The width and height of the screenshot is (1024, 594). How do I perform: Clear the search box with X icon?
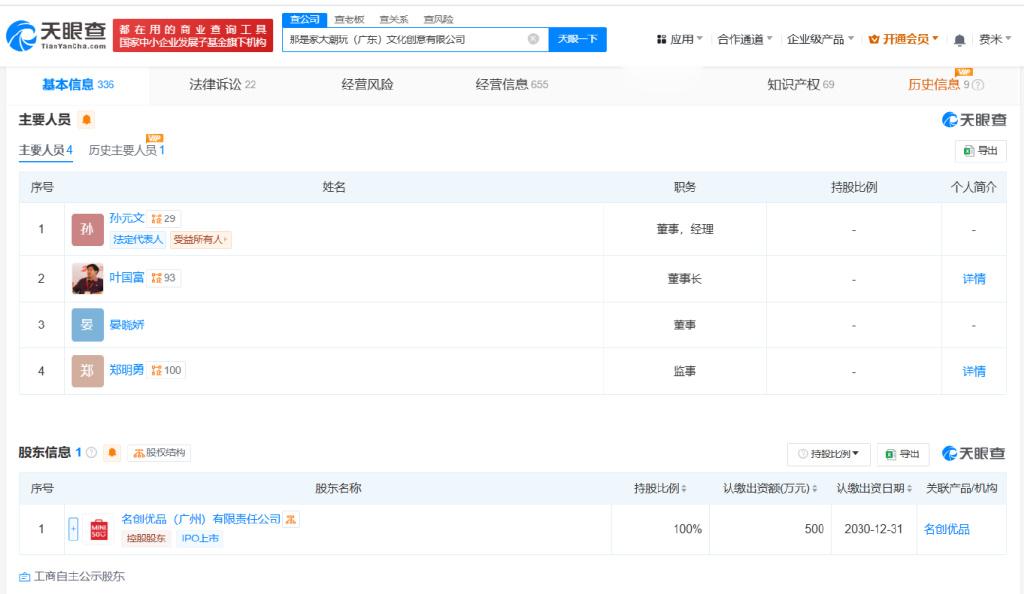[534, 39]
